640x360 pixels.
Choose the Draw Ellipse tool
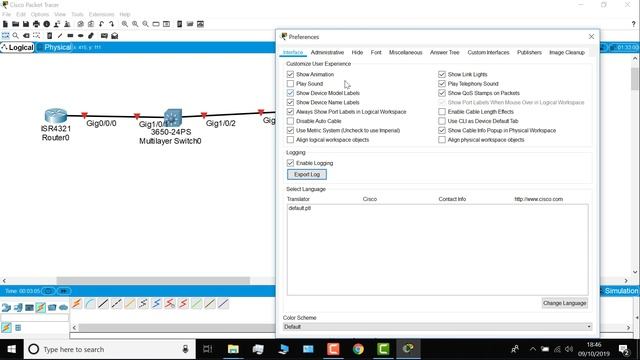80,36
